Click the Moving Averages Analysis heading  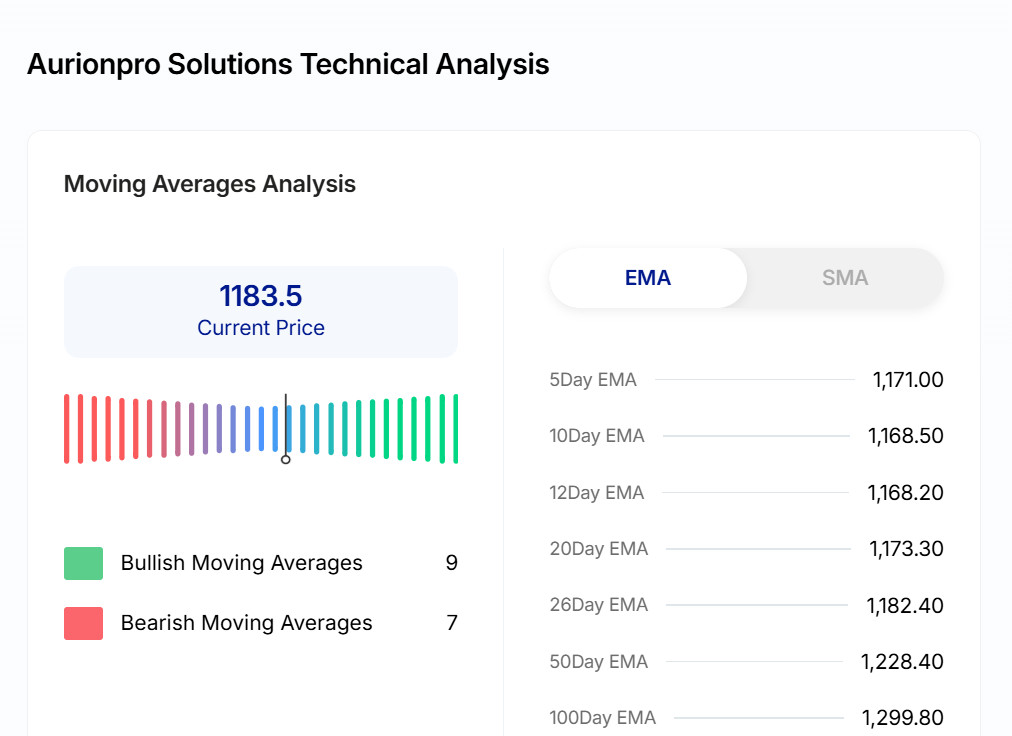pyautogui.click(x=210, y=184)
